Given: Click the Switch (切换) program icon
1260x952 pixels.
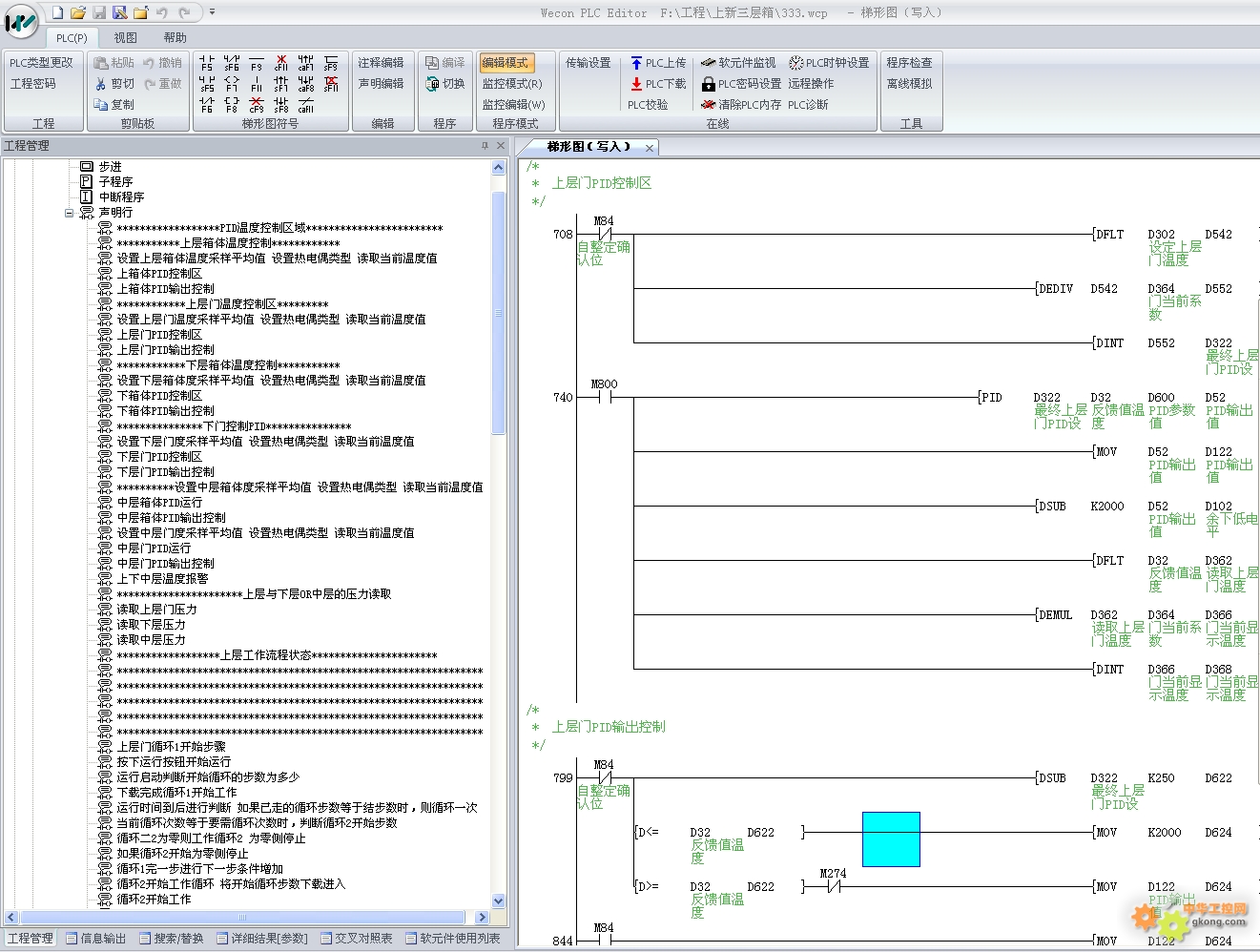Looking at the screenshot, I should pyautogui.click(x=431, y=84).
